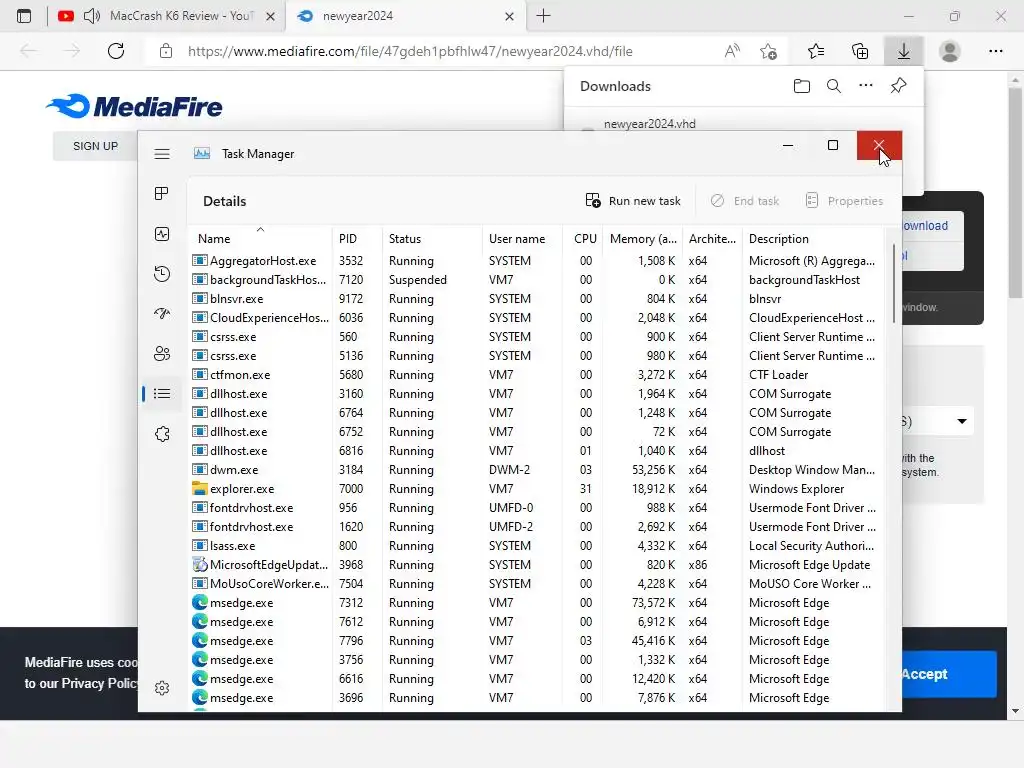Select the dwm.exe process row

[536, 470]
